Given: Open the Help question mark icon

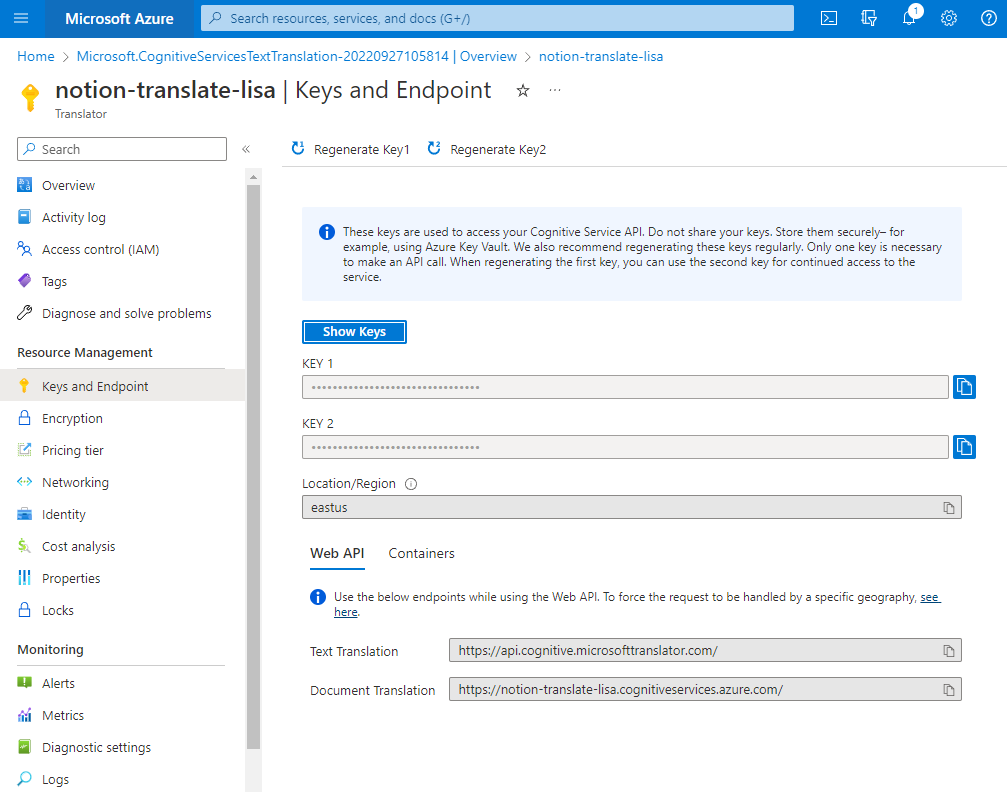Looking at the screenshot, I should (988, 18).
